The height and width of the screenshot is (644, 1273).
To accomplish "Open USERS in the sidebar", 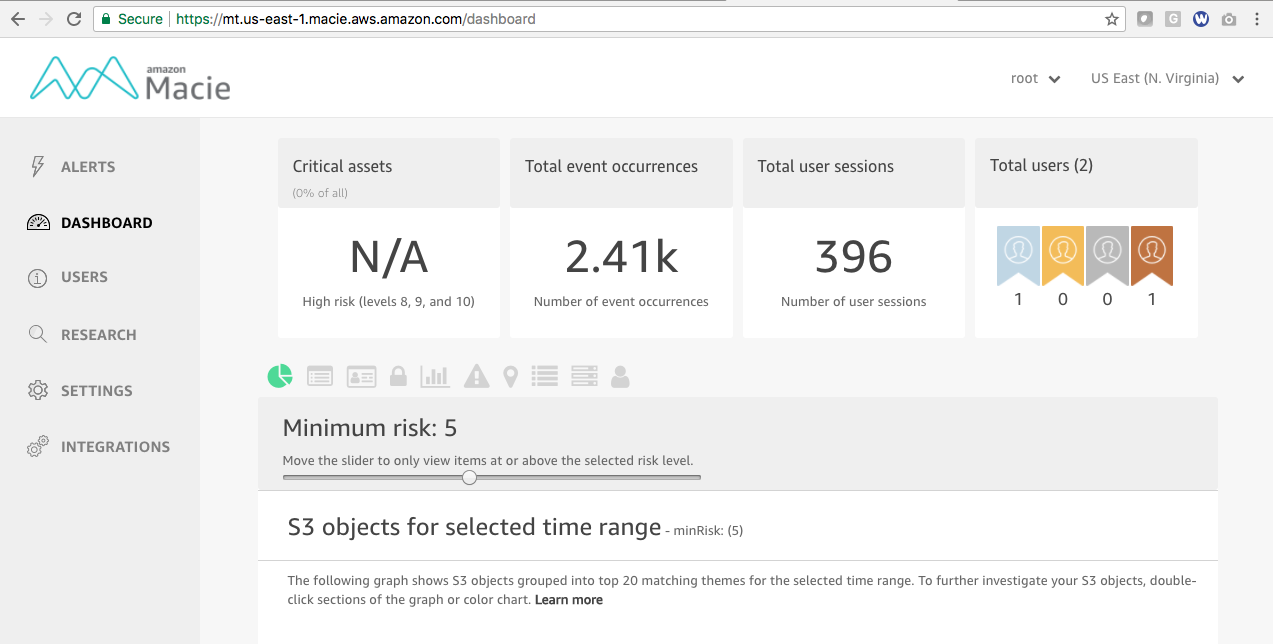I will tap(84, 277).
